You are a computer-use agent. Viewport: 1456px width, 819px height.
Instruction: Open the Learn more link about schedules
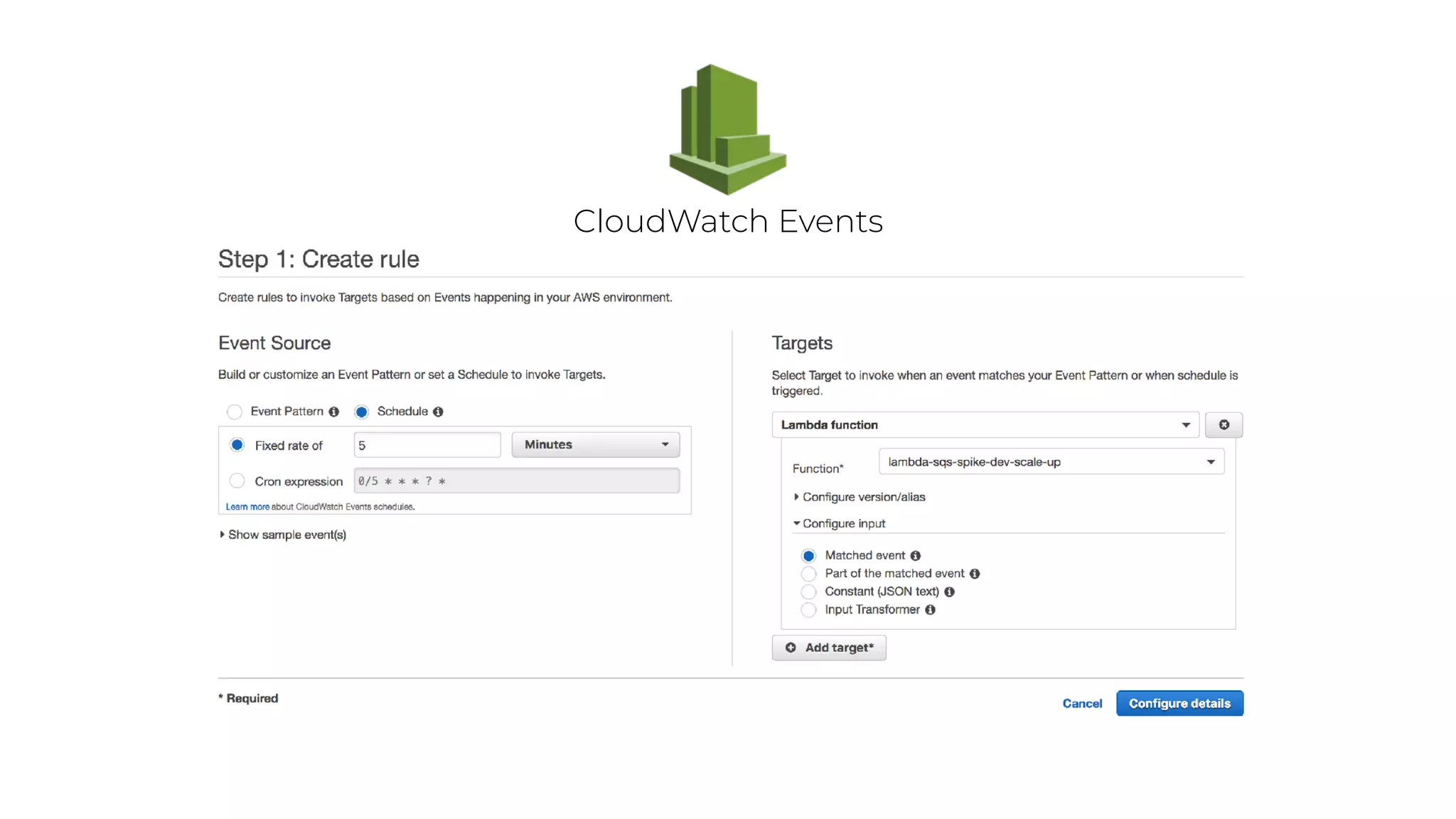(247, 507)
